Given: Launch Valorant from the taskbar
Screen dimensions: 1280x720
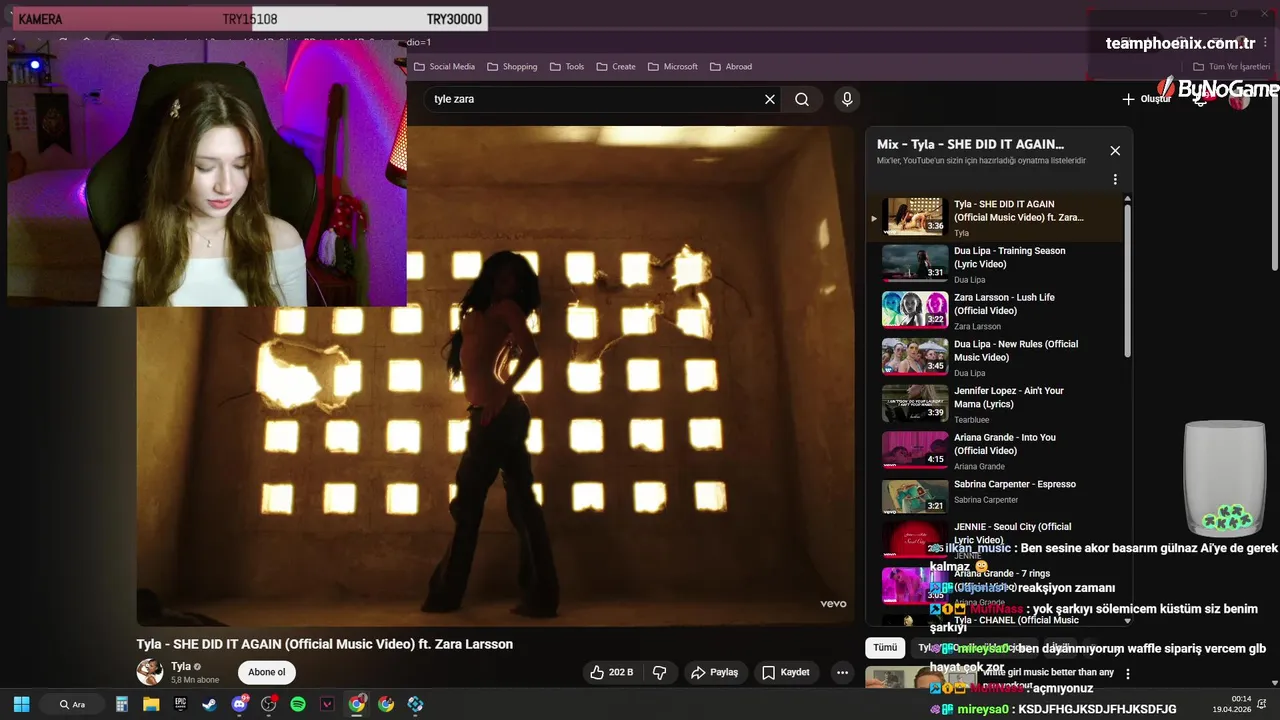Looking at the screenshot, I should coord(327,704).
